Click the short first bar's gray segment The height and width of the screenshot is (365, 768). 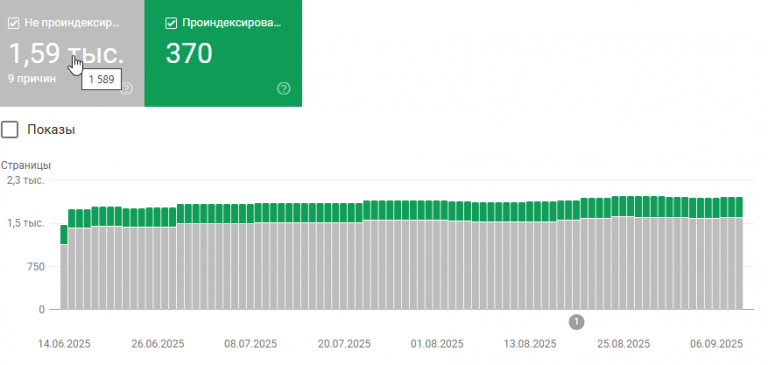[x=64, y=277]
